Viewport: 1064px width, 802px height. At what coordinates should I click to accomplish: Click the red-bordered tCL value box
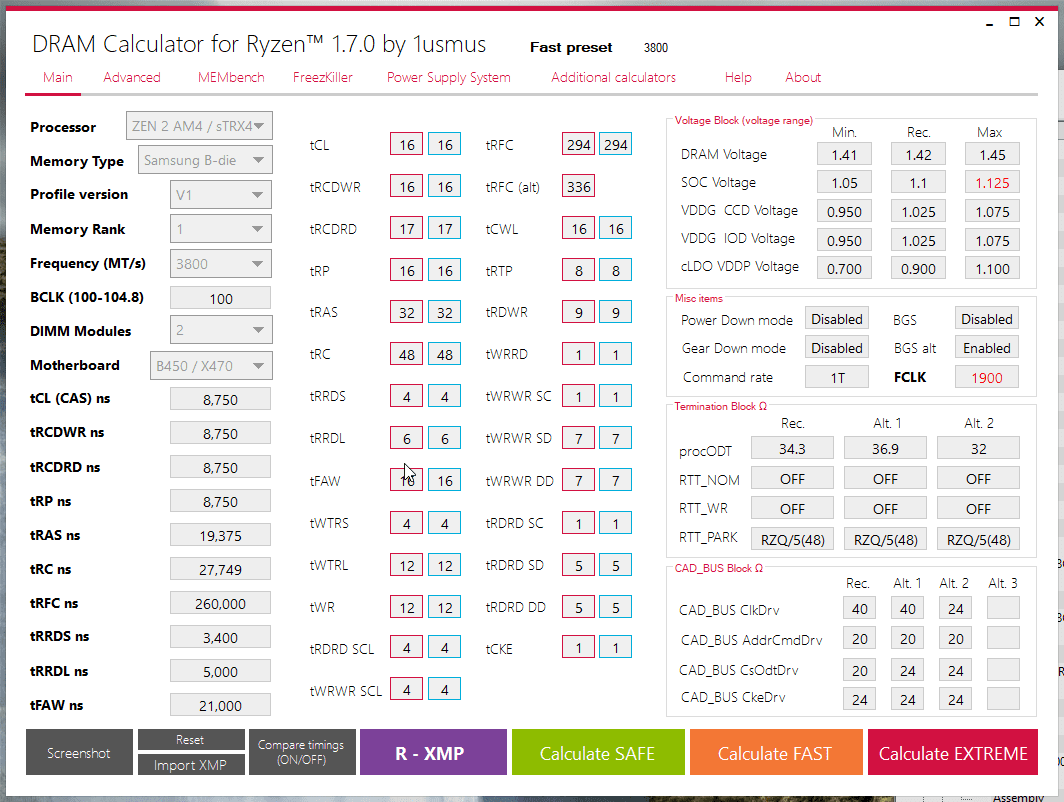tap(406, 145)
